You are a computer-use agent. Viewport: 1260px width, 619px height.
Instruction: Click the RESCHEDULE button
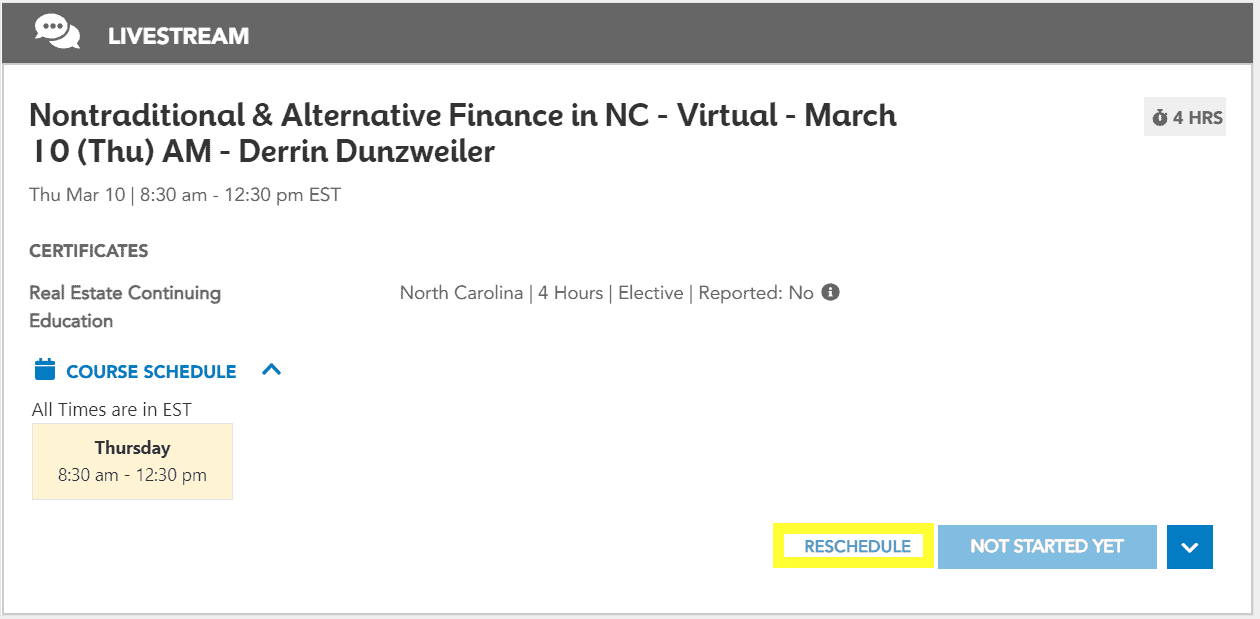(856, 546)
